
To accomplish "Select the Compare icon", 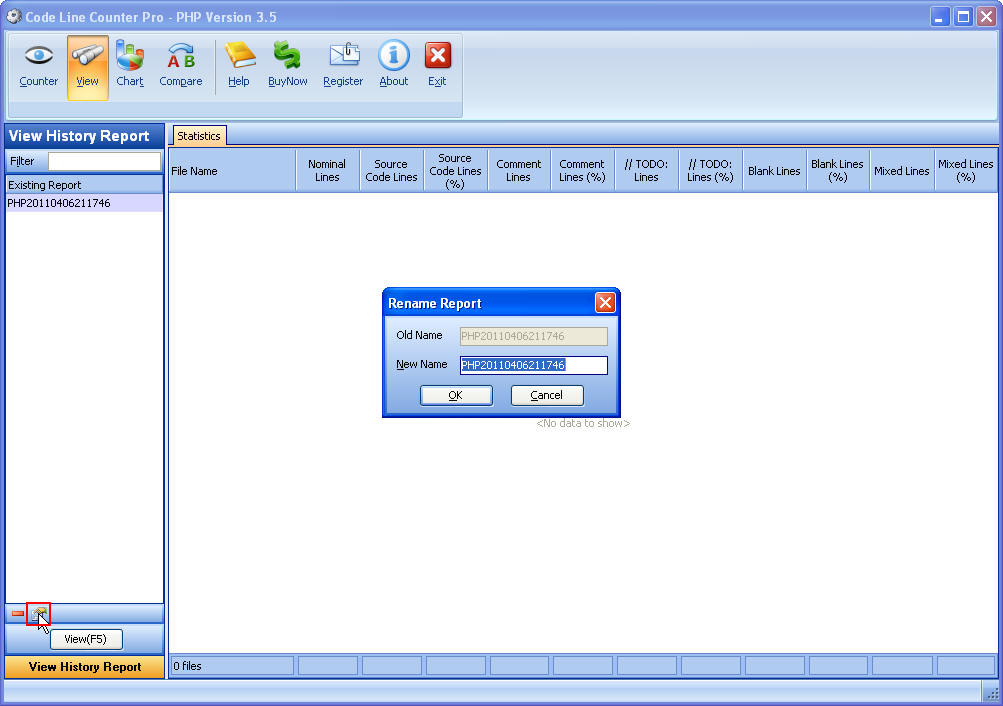I will pos(180,63).
